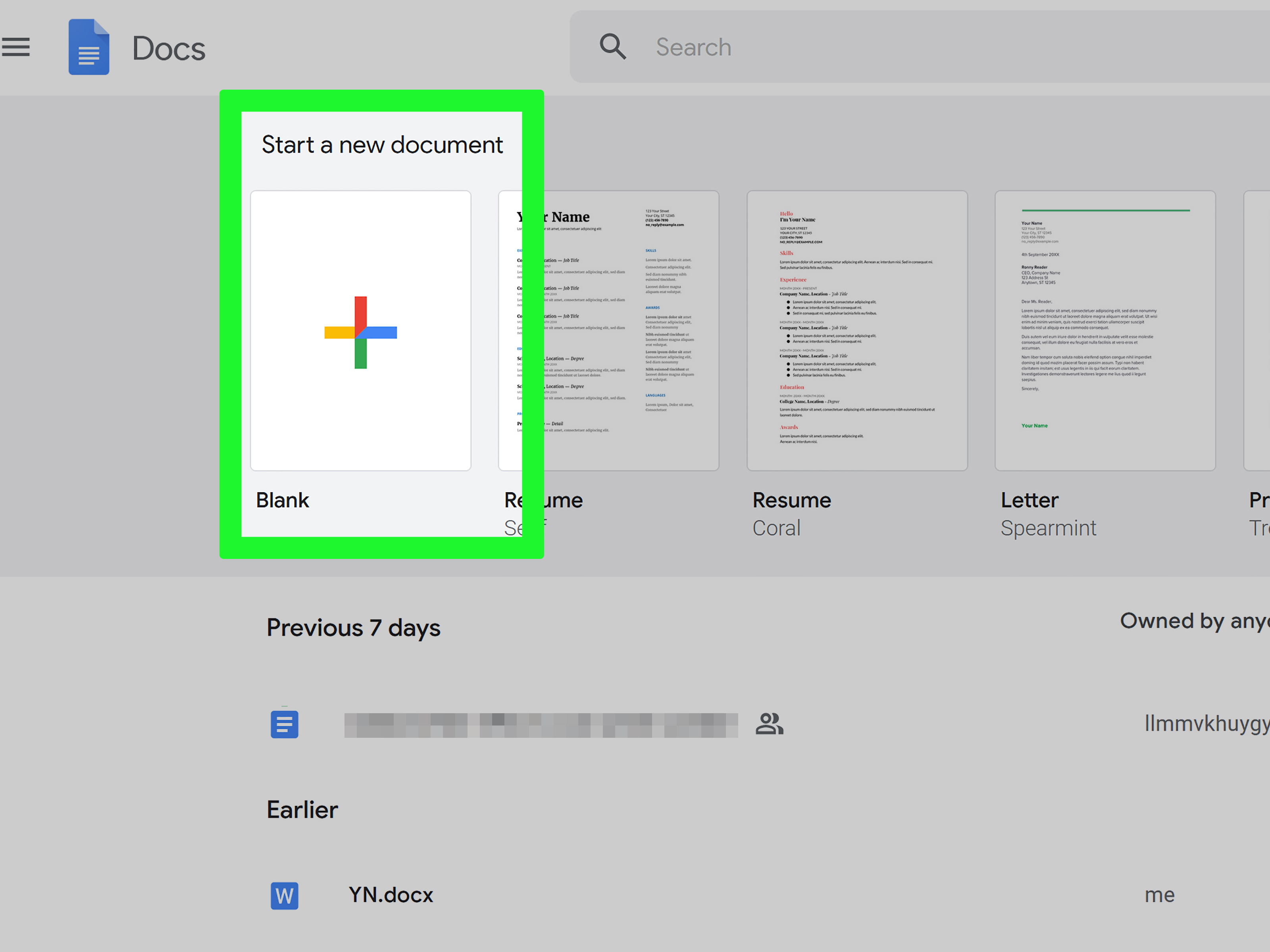The width and height of the screenshot is (1270, 952).
Task: Click the shared people icon
Action: (769, 724)
